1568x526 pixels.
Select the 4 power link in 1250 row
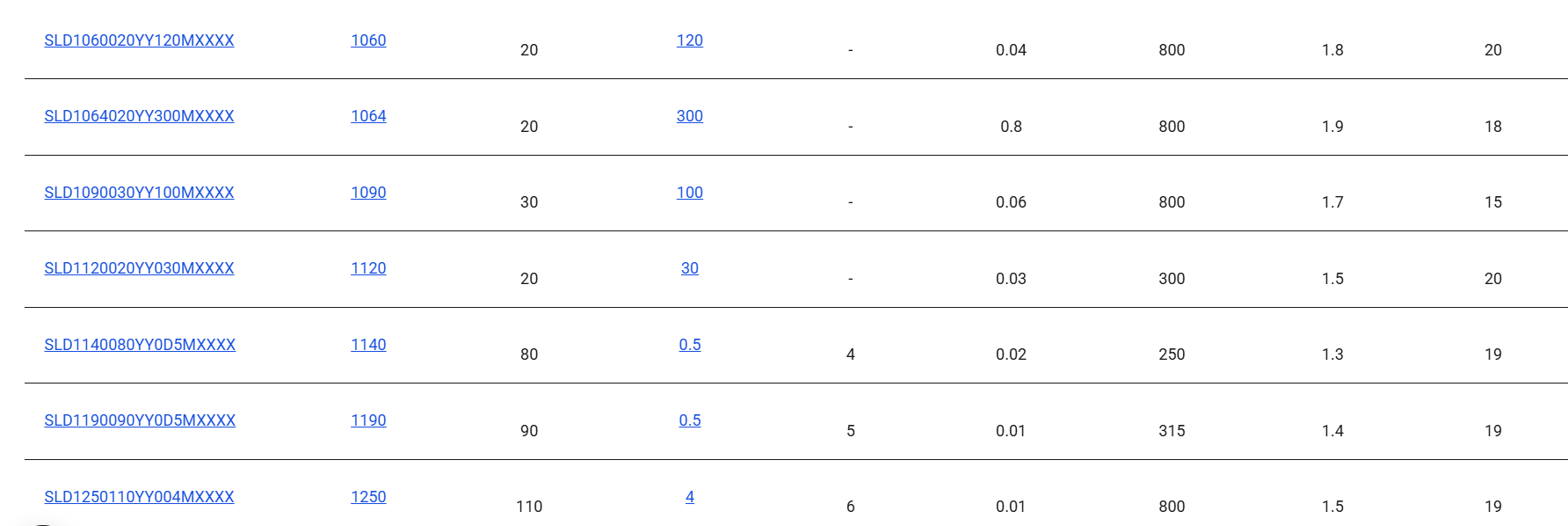point(690,497)
